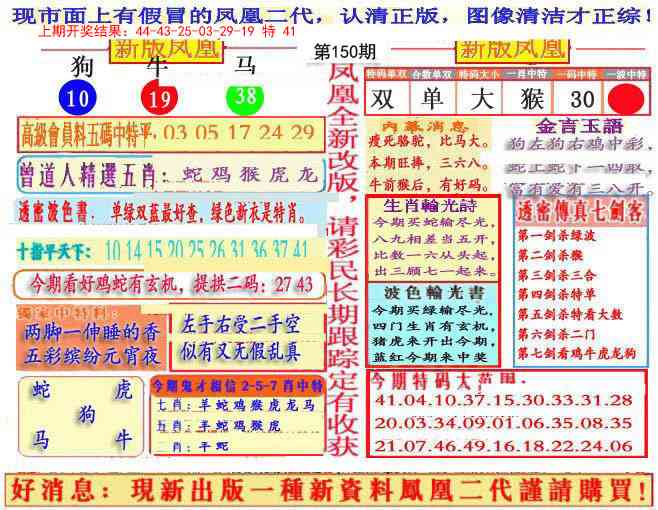Click the line 第七剑看鸡牛虎龙狗
This screenshot has width=658, height=510.
coord(577,353)
